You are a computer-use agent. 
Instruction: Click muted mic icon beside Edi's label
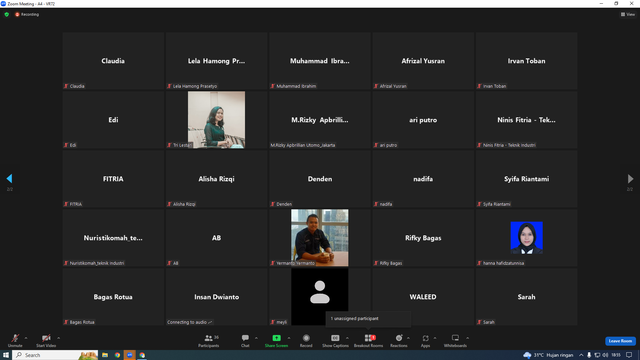click(x=66, y=145)
